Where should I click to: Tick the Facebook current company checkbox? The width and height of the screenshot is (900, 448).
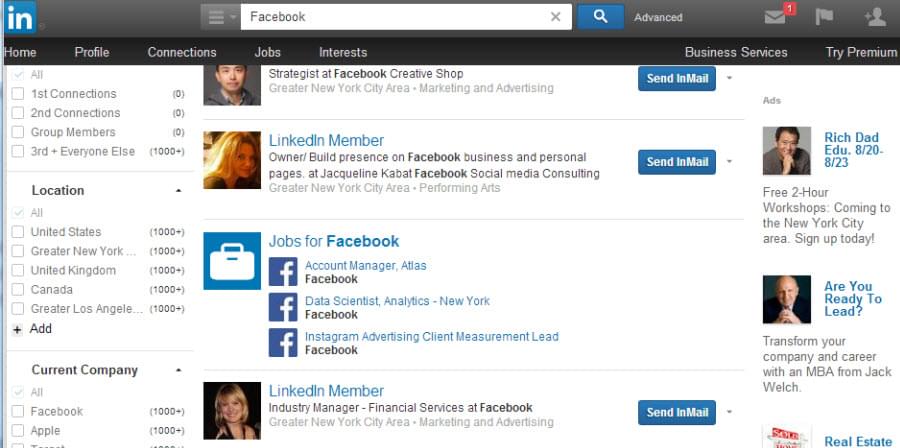pyautogui.click(x=18, y=411)
